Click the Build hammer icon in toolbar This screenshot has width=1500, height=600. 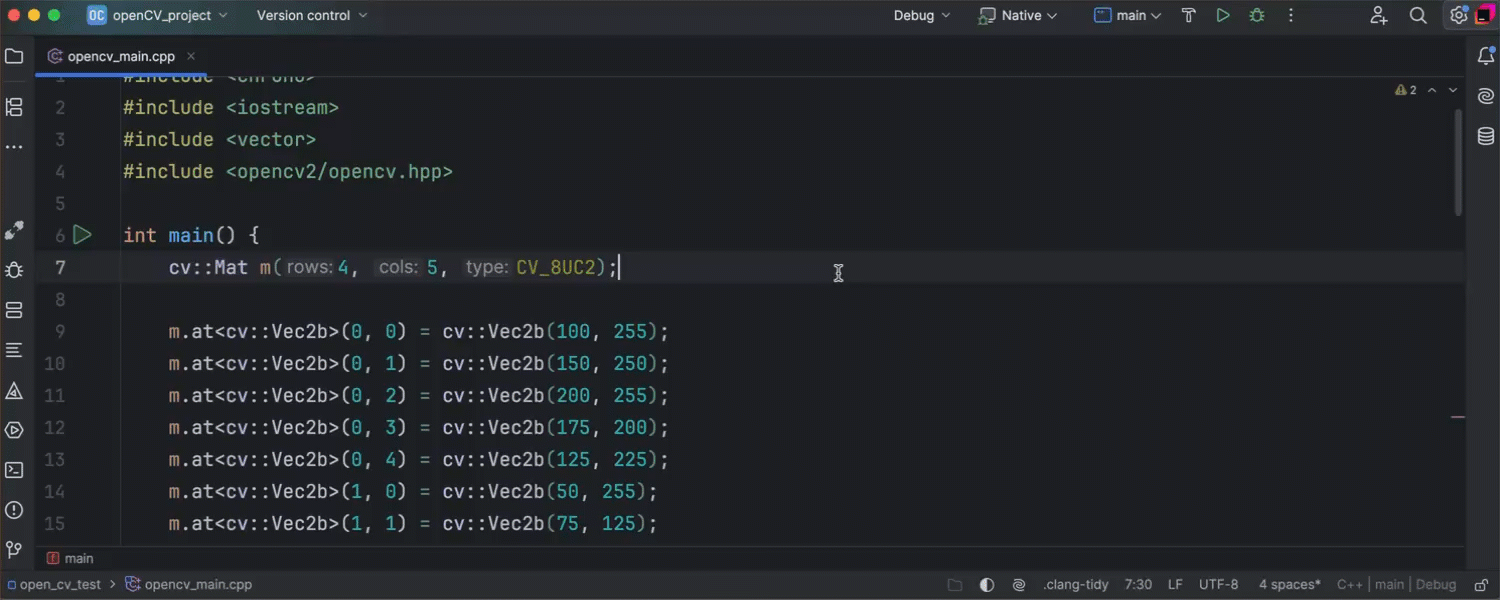pos(1189,16)
